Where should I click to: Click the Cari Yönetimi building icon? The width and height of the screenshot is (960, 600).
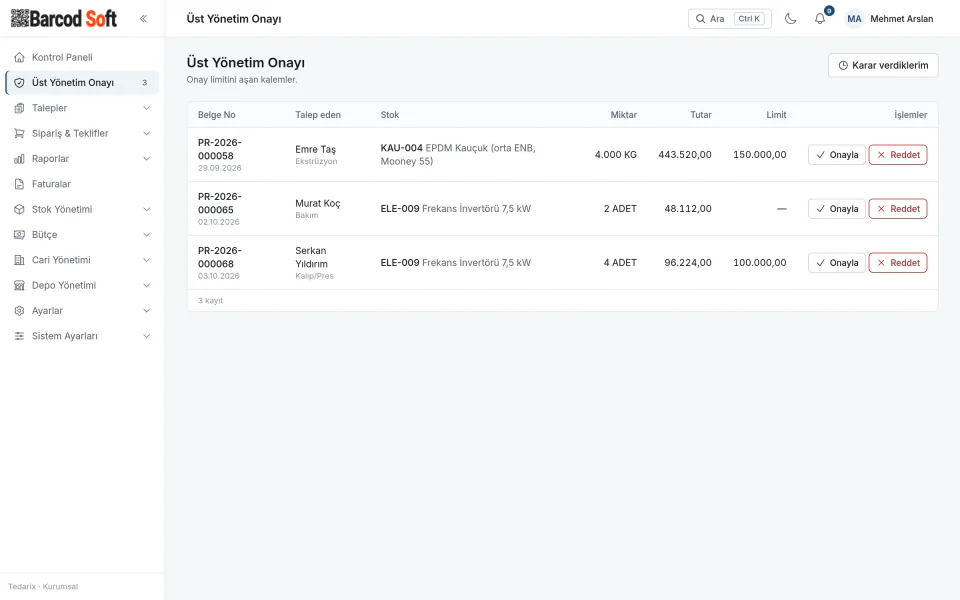(x=20, y=260)
